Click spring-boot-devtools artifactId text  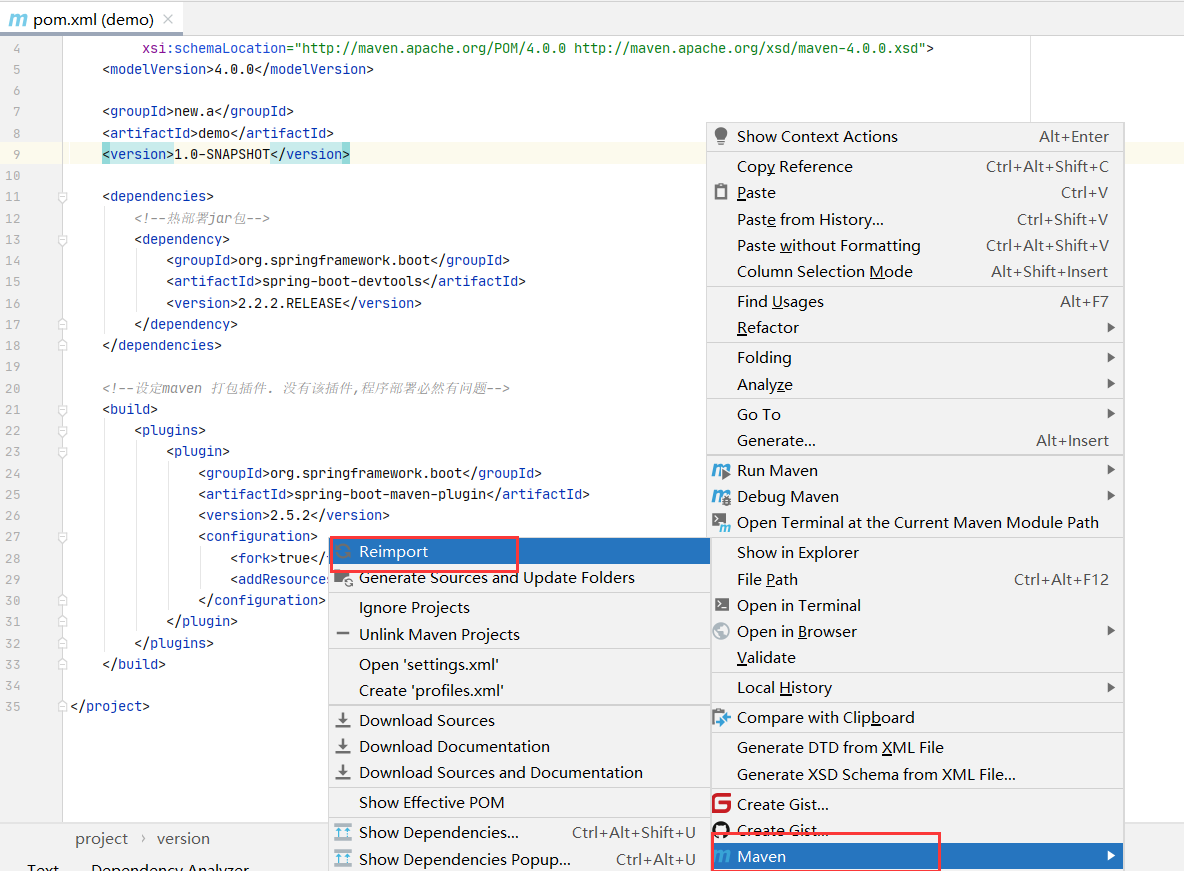(x=342, y=281)
